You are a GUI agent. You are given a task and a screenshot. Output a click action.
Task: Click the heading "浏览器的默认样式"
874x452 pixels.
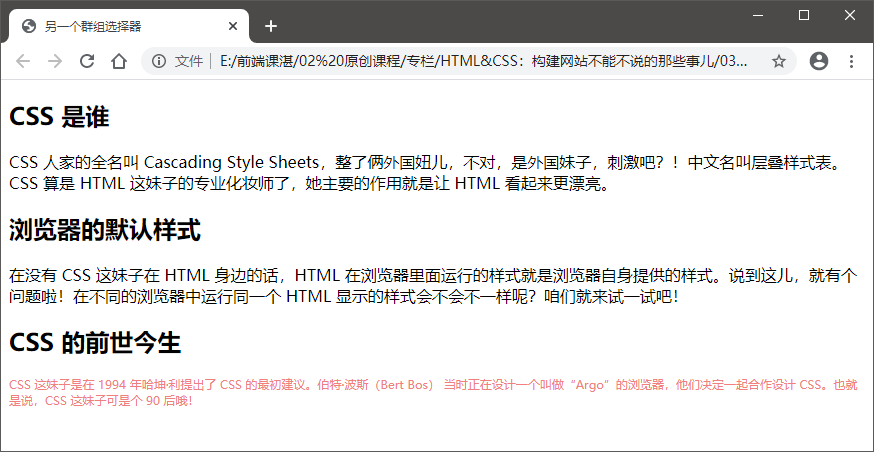[x=105, y=231]
